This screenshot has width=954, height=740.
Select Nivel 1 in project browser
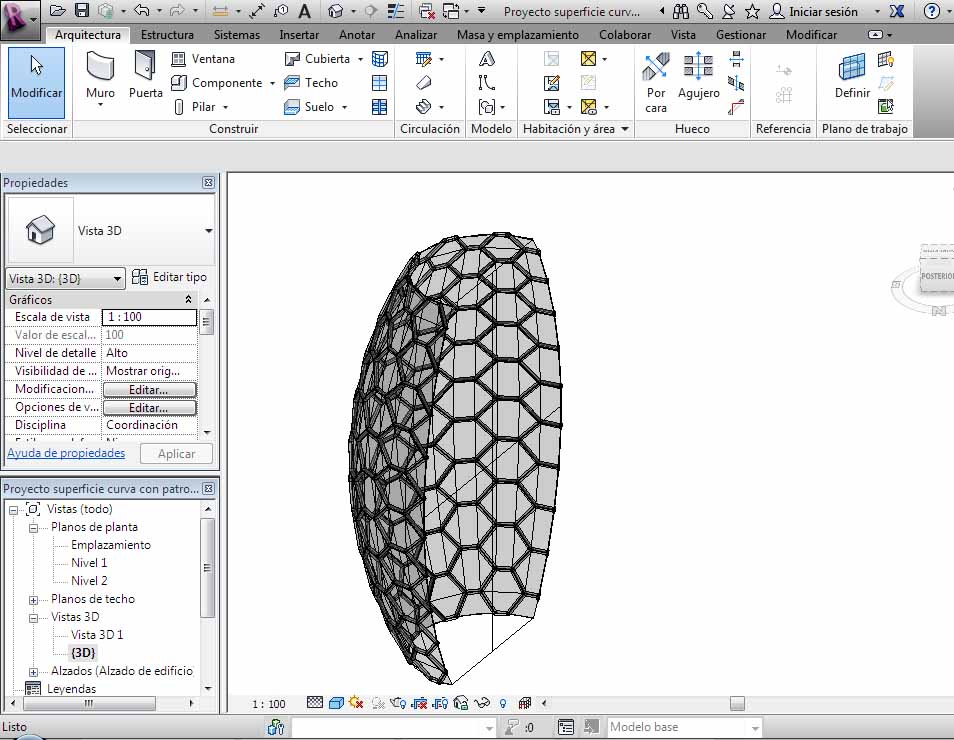pos(89,563)
